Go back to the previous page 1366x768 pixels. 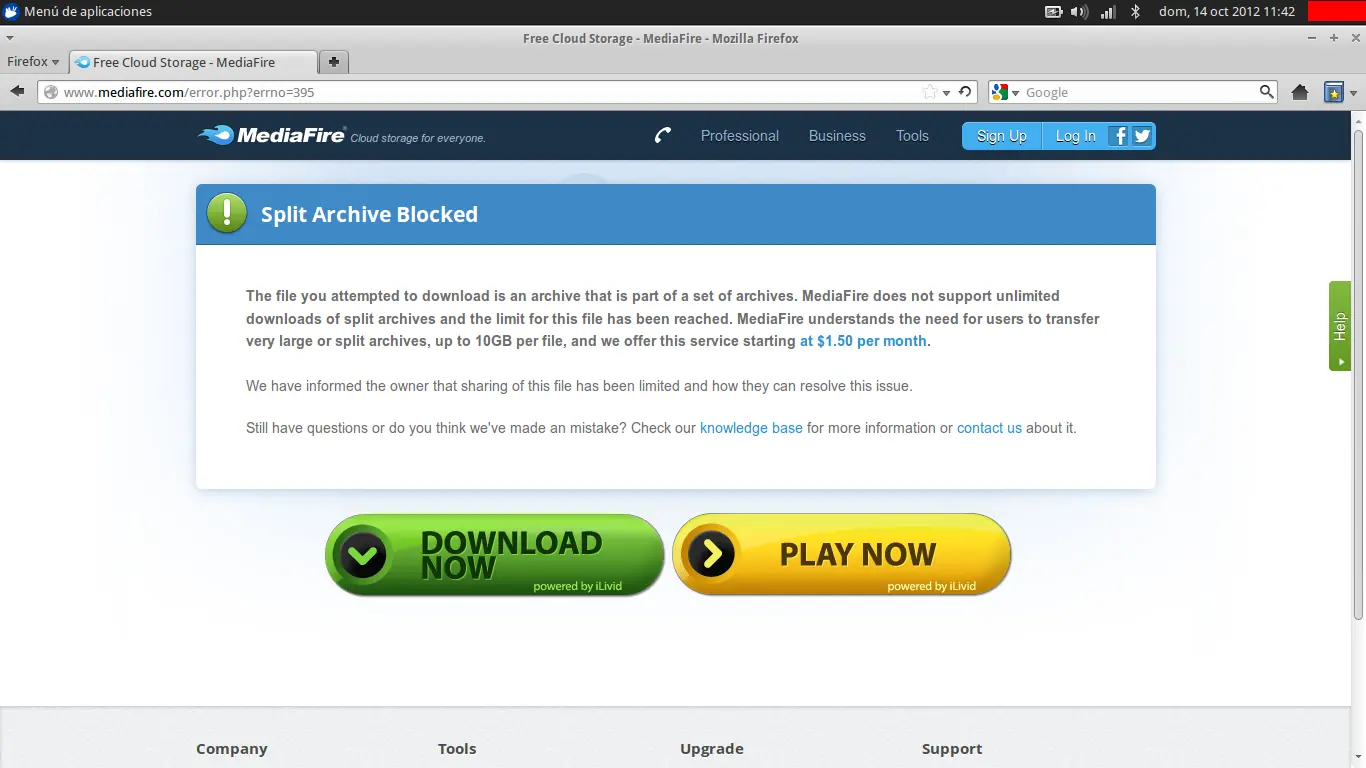[17, 92]
